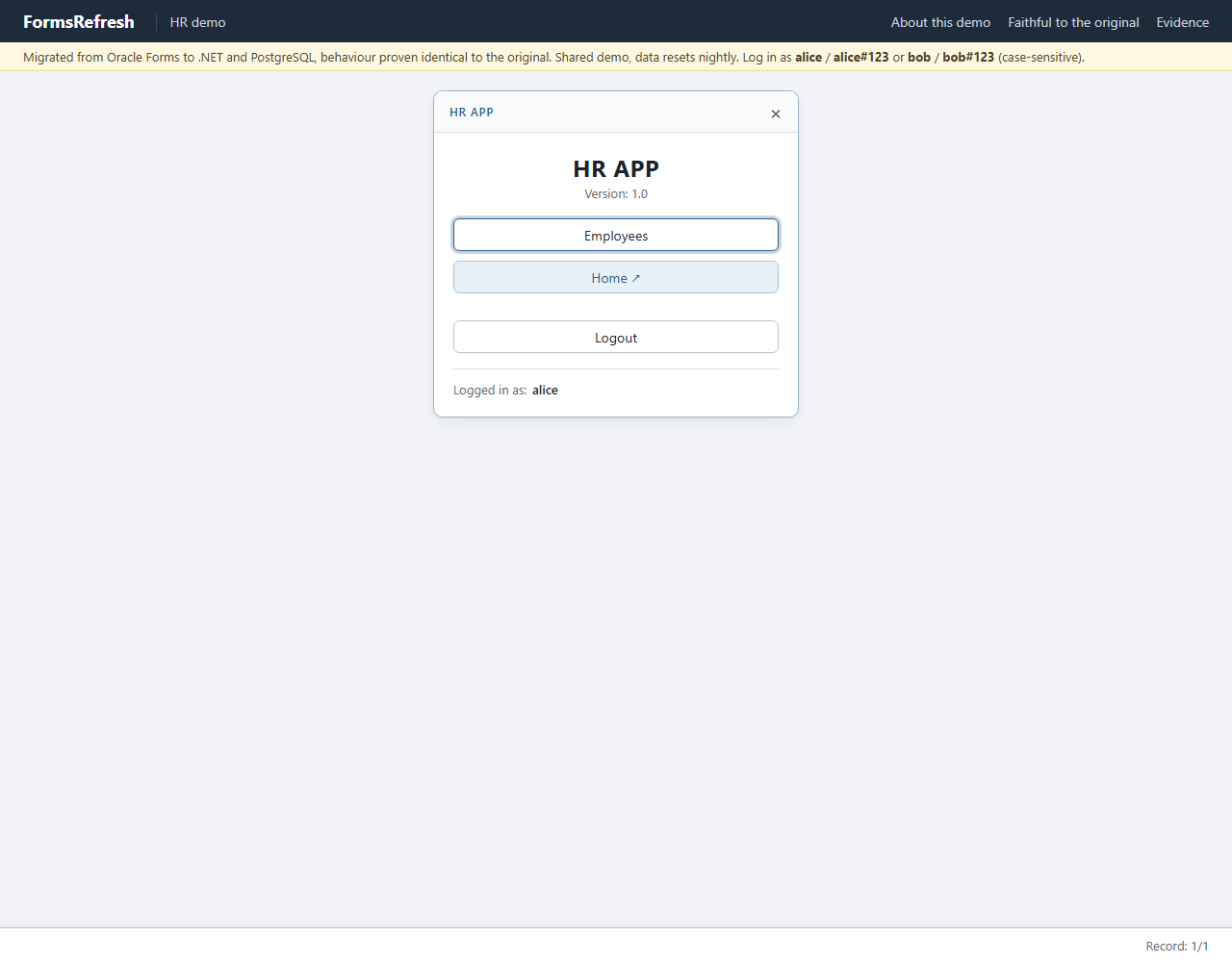The image size is (1232, 962).
Task: Open the Evidence link
Action: pos(1182,22)
